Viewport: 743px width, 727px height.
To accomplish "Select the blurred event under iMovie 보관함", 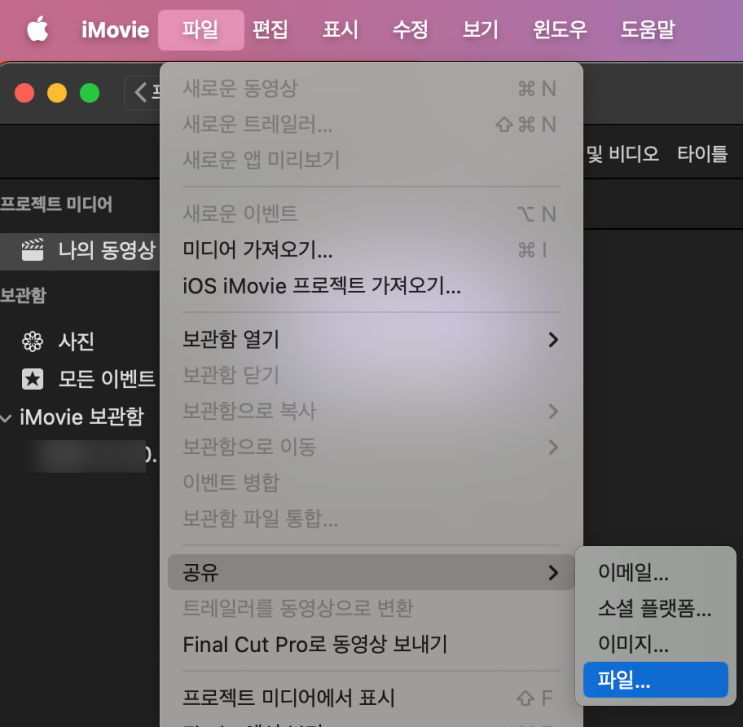I will point(88,456).
